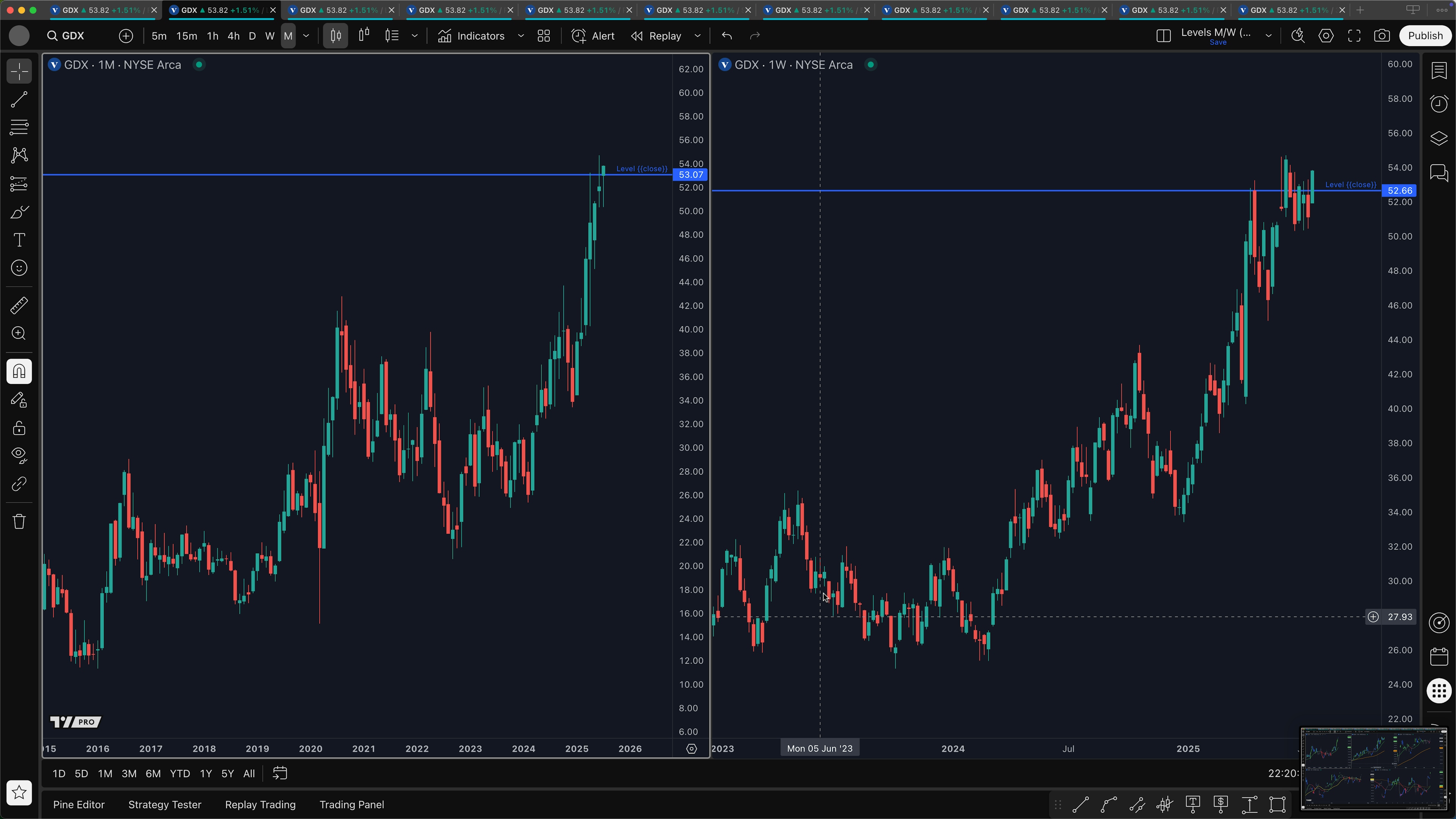The width and height of the screenshot is (1456, 819).
Task: Open the calendar panel icon
Action: [1439, 657]
